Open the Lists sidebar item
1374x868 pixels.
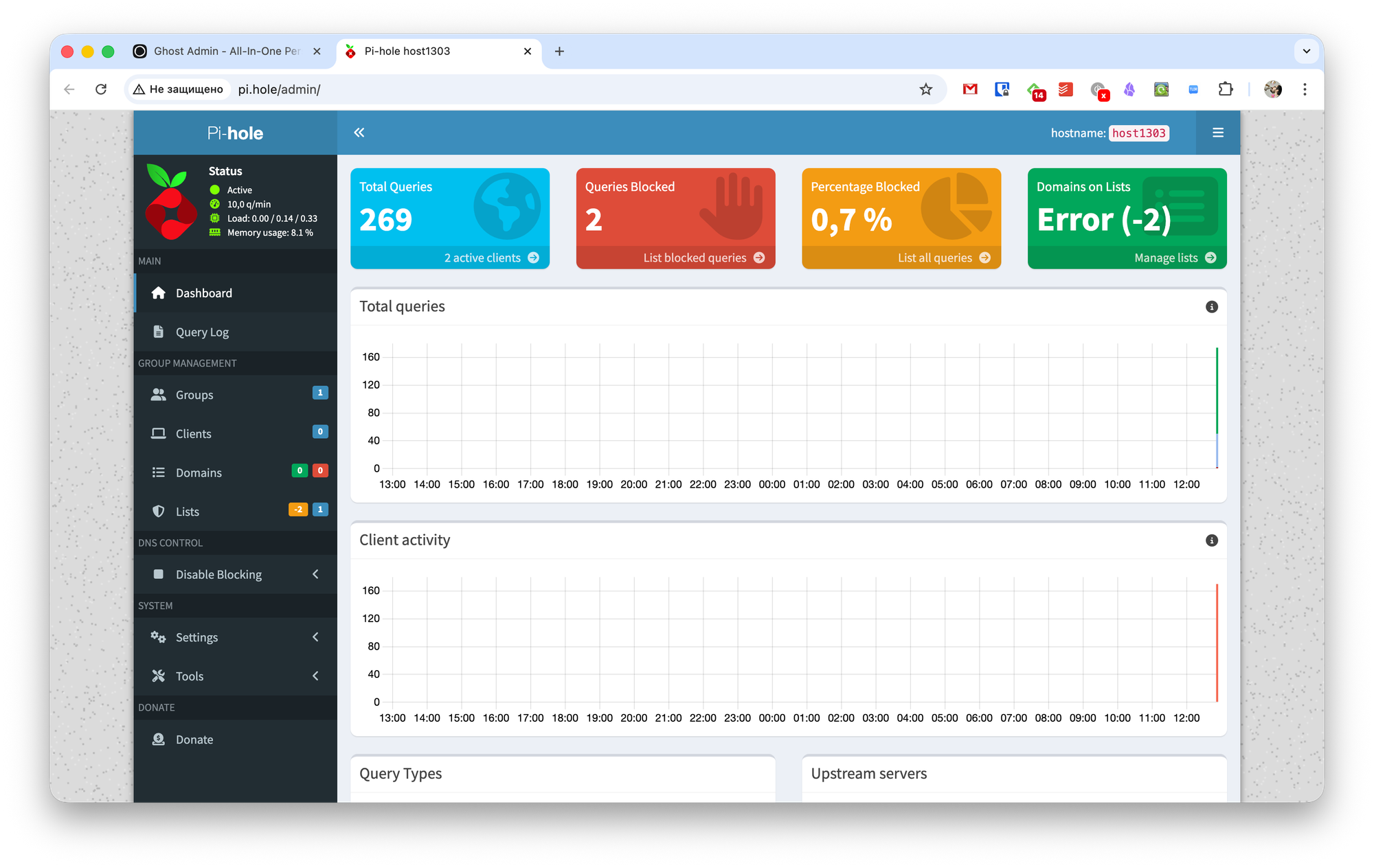coord(187,512)
